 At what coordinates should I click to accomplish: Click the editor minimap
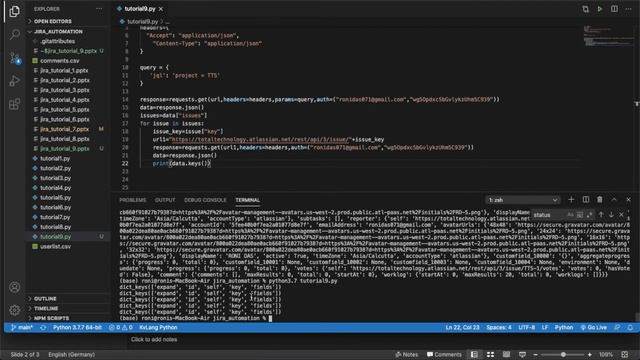608,36
